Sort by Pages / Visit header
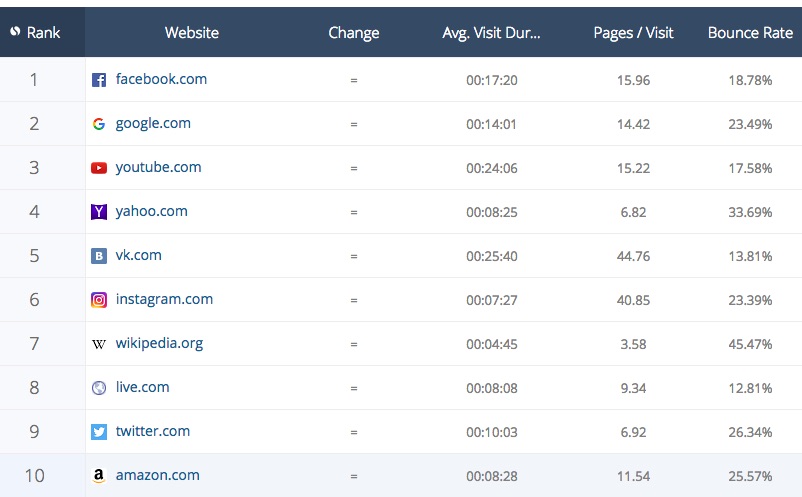Viewport: 802px width, 497px height. (x=633, y=33)
